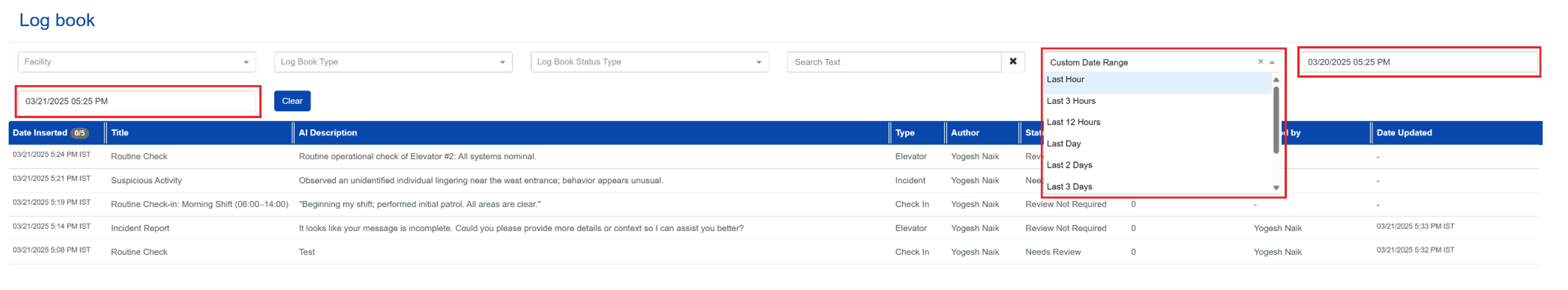This screenshot has width=1568, height=290.
Task: Expand the Log Book Type dropdown
Action: (x=393, y=61)
